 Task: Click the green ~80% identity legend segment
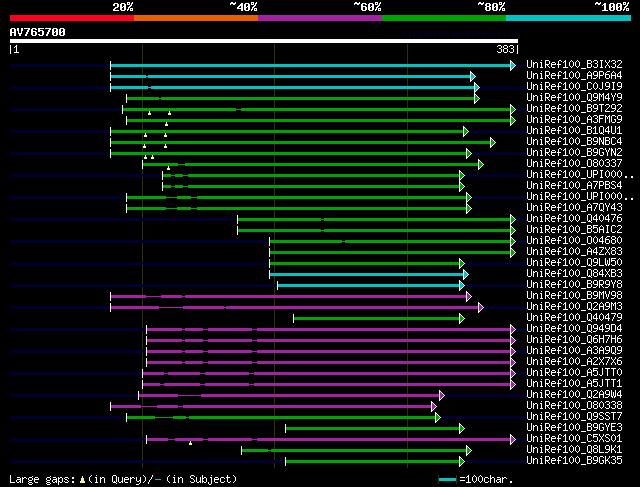pyautogui.click(x=444, y=18)
